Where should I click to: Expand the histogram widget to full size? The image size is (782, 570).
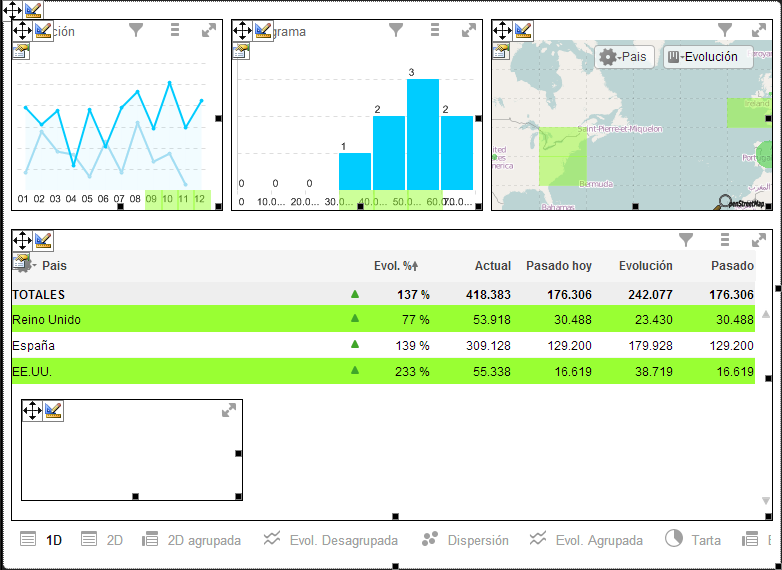point(468,31)
